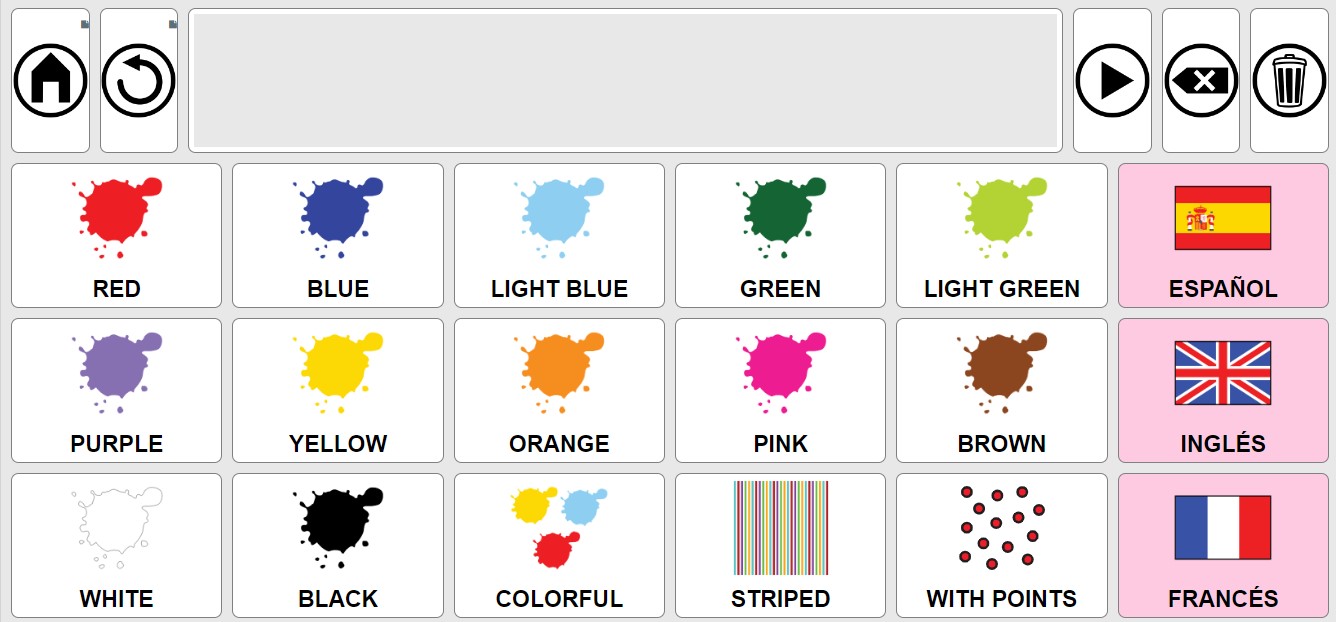Select the ORANGE splat tile

click(x=559, y=391)
